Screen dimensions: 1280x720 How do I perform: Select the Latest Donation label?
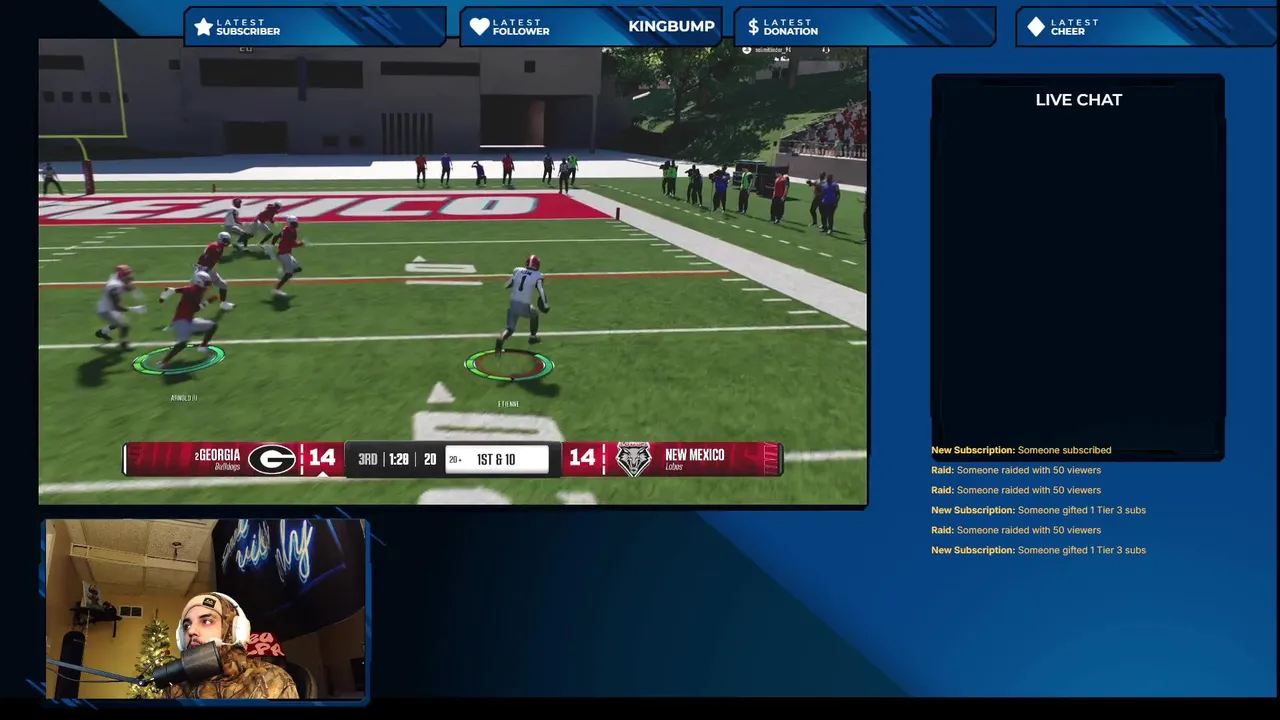coord(790,27)
